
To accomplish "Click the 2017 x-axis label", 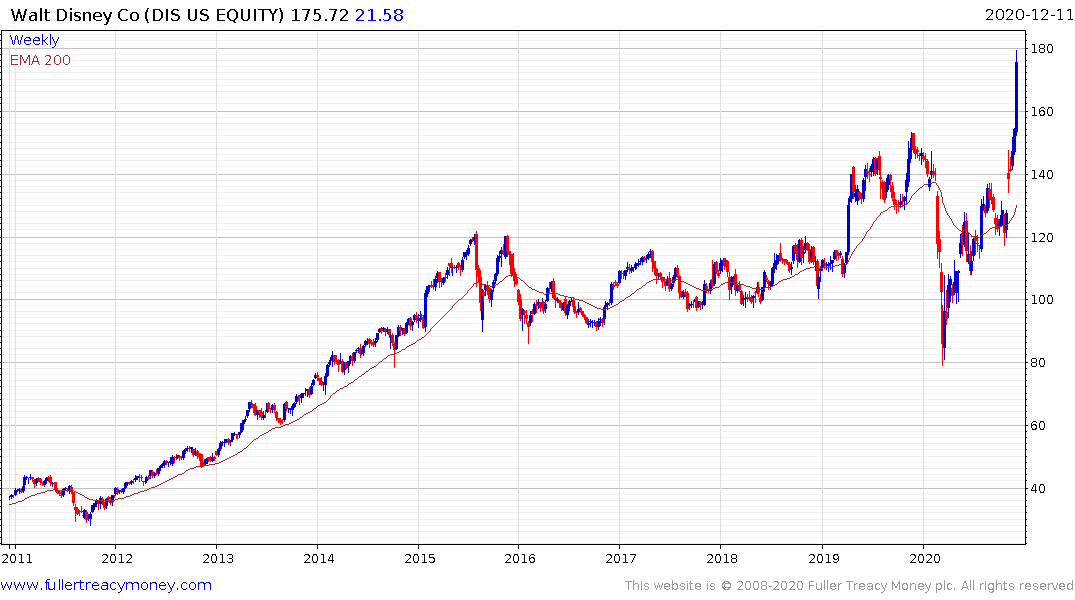I will [x=620, y=558].
